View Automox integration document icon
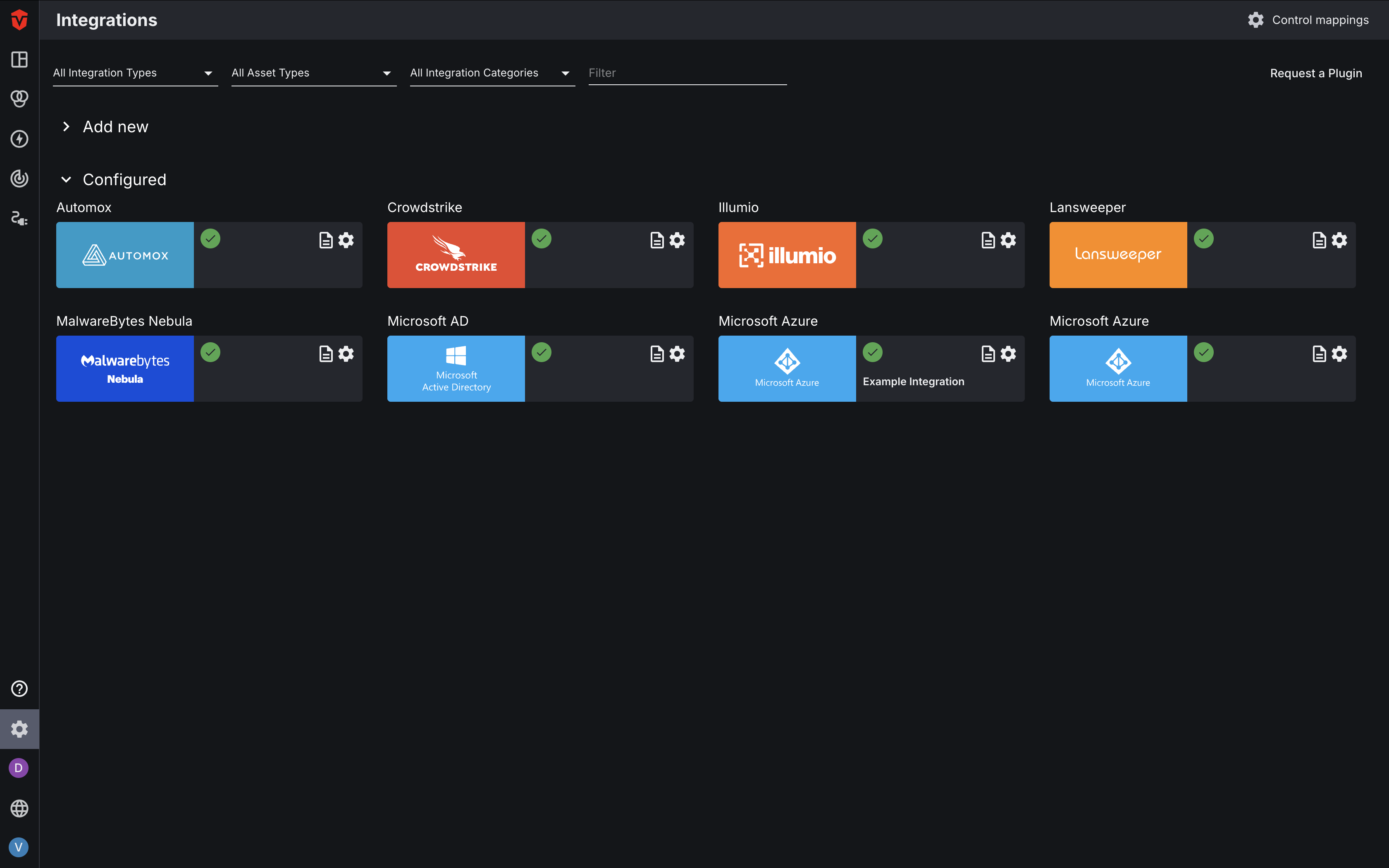This screenshot has height=868, width=1389. tap(326, 240)
